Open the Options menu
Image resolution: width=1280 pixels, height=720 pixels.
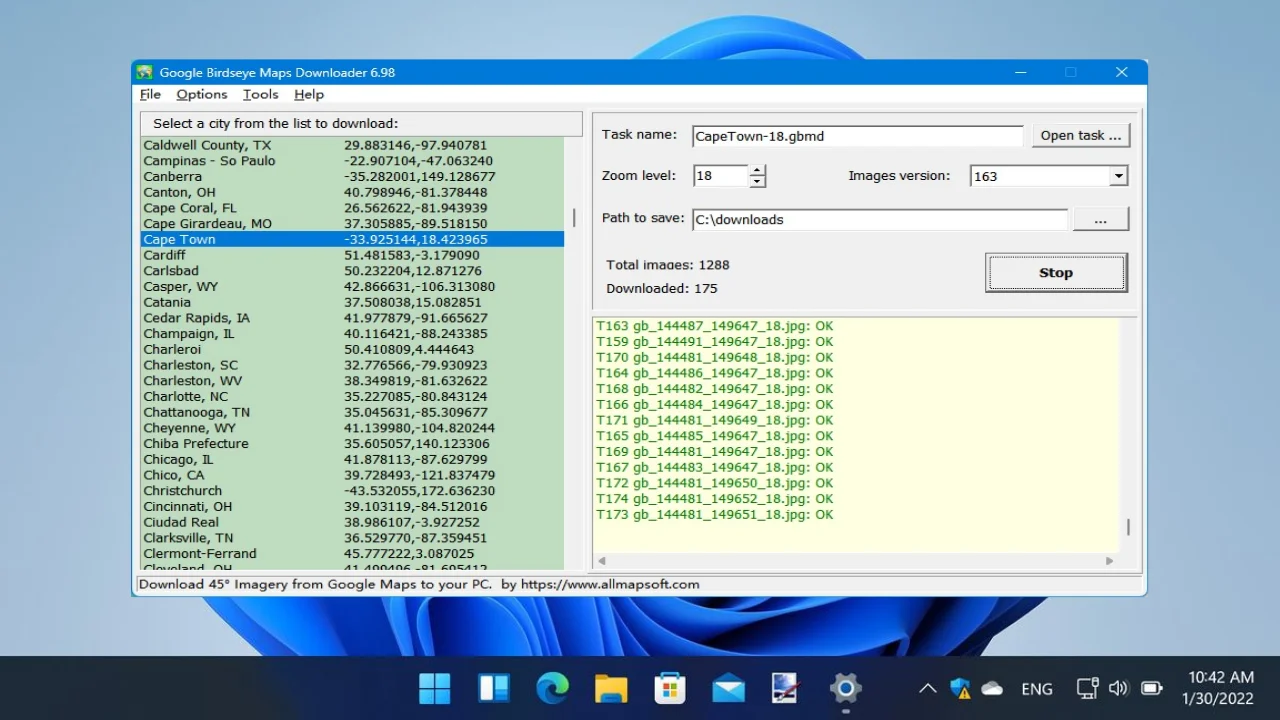click(x=202, y=94)
